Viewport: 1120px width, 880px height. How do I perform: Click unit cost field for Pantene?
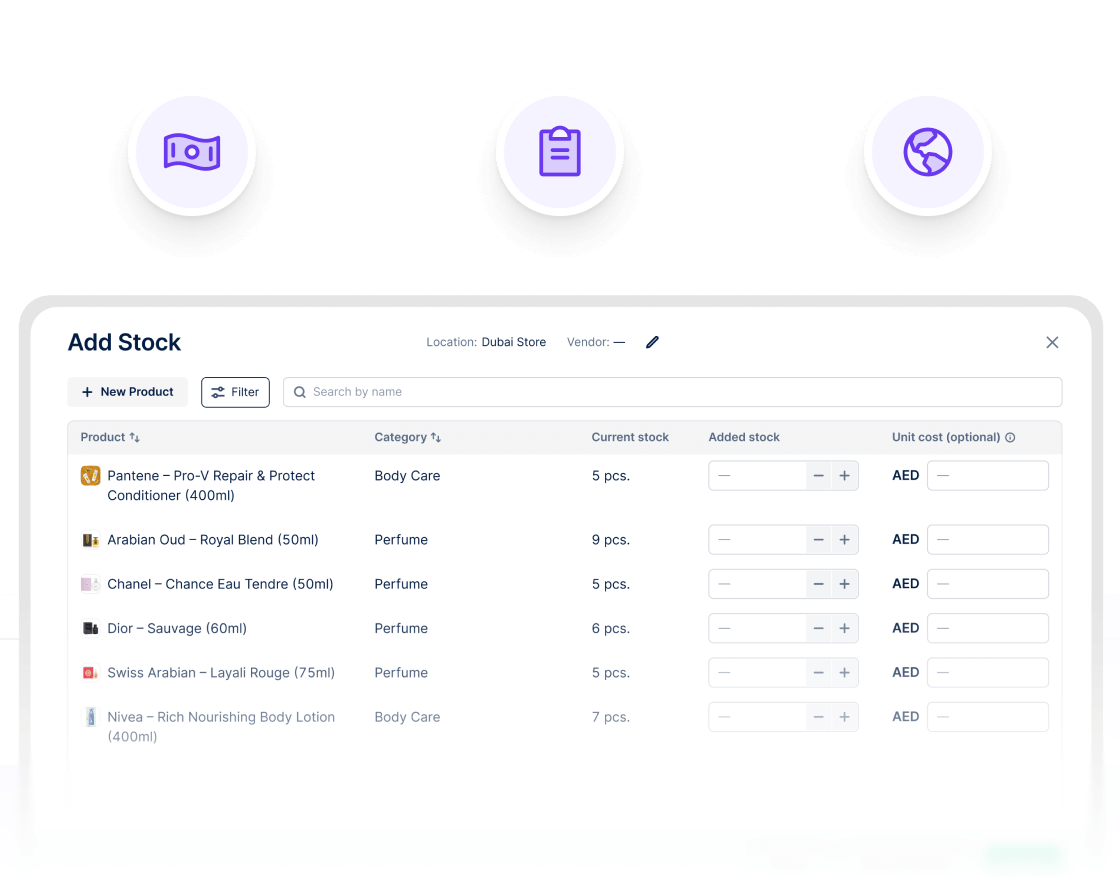(x=988, y=476)
